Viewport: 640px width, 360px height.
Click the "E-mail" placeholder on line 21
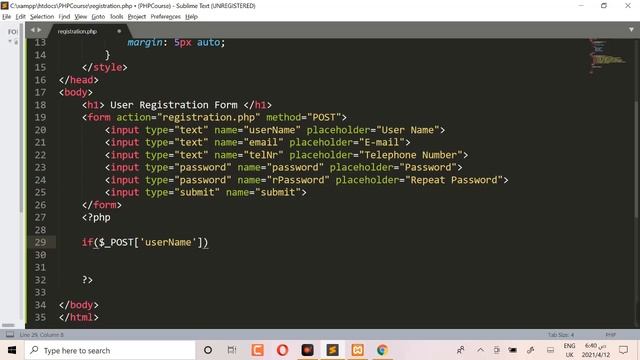[x=382, y=142]
